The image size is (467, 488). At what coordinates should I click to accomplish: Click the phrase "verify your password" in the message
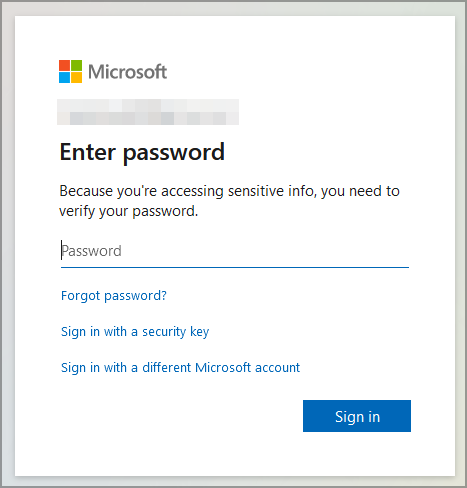tap(127, 211)
